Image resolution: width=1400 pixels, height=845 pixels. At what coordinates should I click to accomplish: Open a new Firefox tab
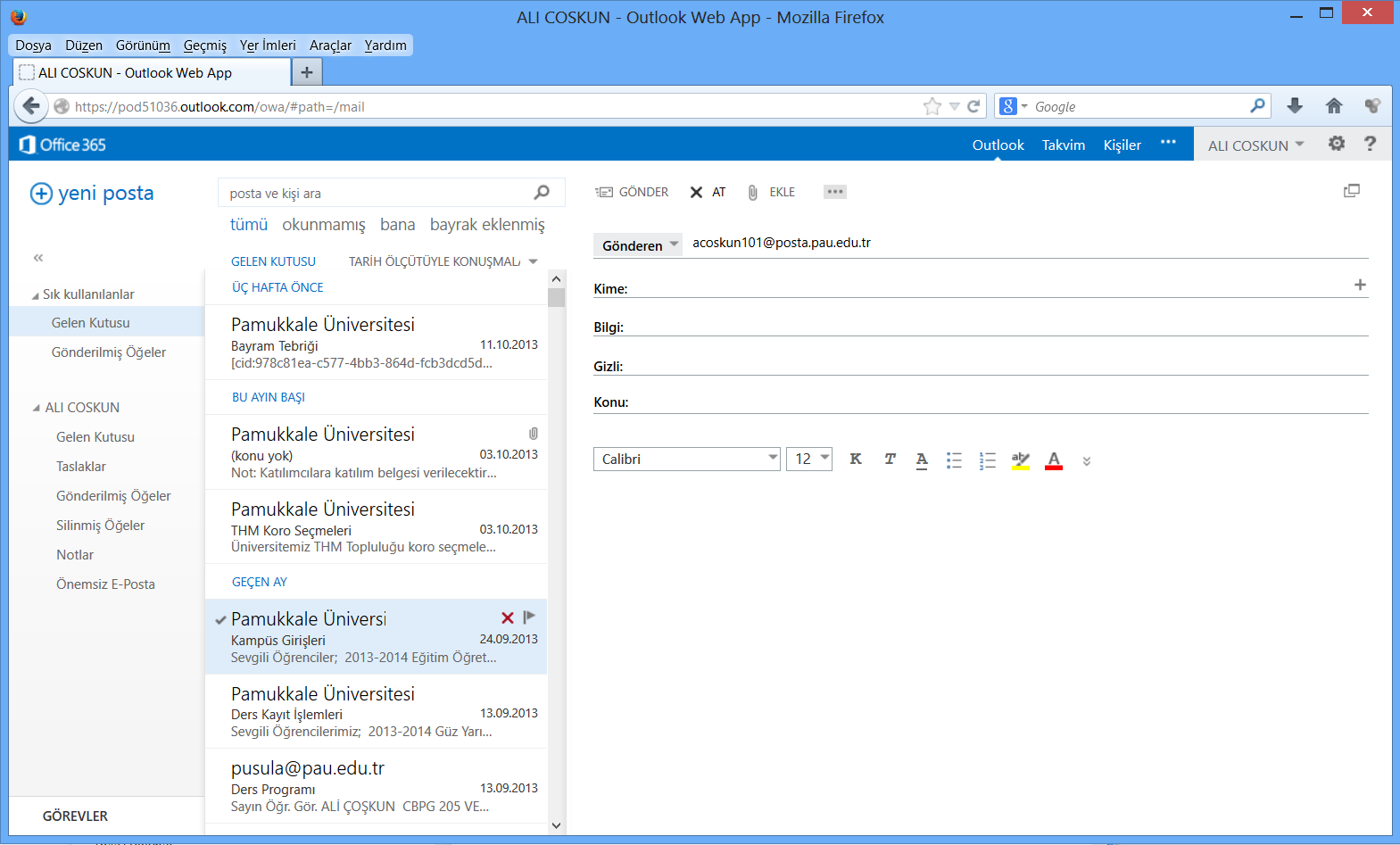[306, 72]
